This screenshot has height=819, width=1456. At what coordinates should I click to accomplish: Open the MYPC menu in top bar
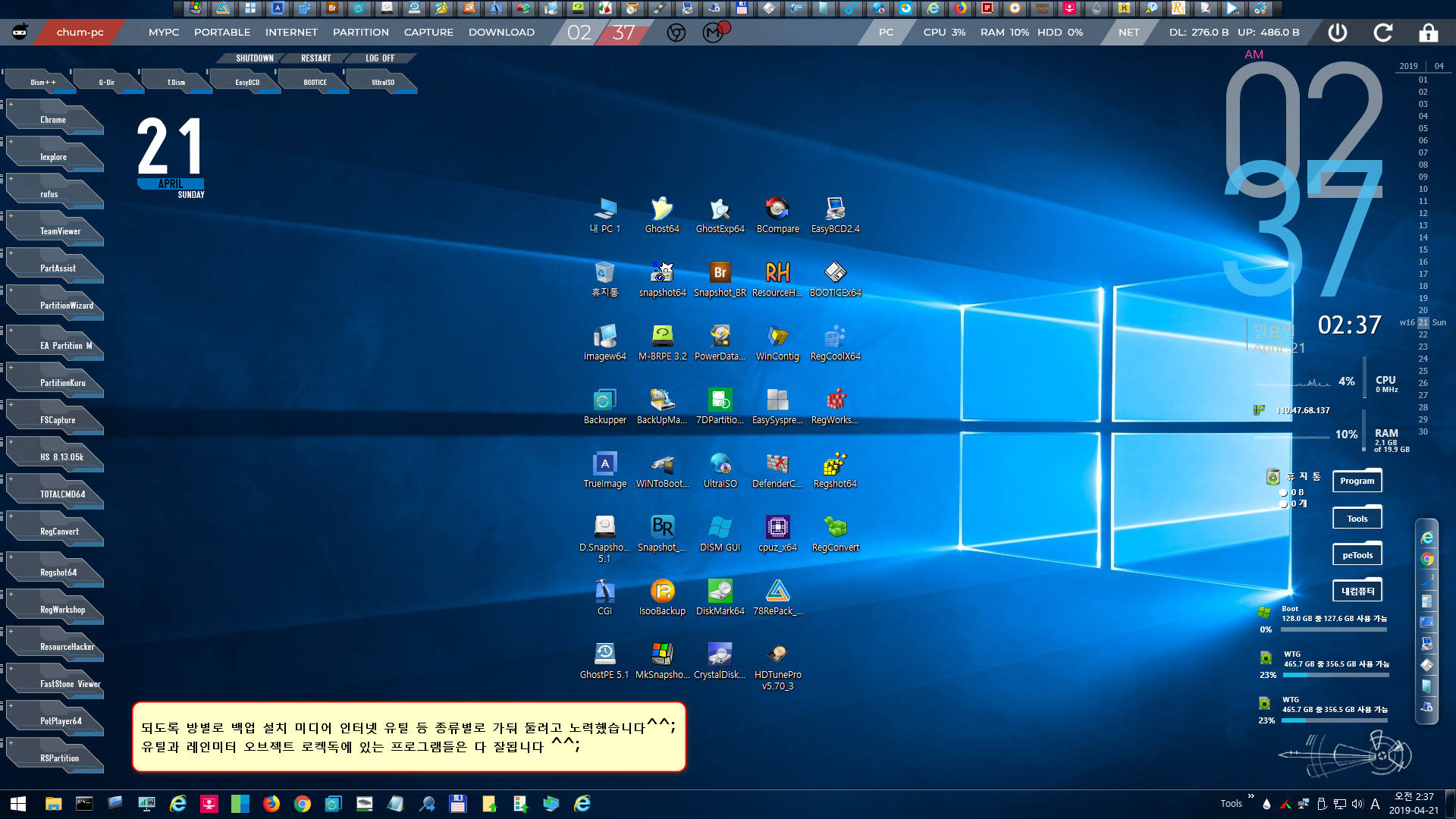(x=164, y=33)
